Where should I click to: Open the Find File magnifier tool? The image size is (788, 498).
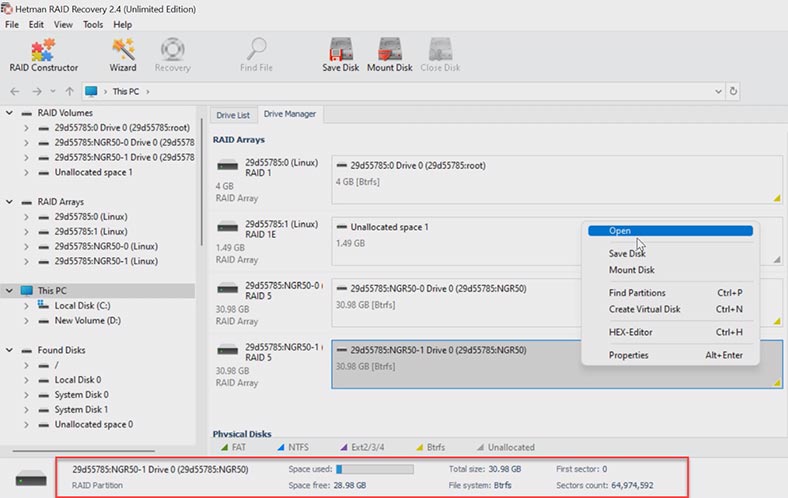(x=256, y=55)
